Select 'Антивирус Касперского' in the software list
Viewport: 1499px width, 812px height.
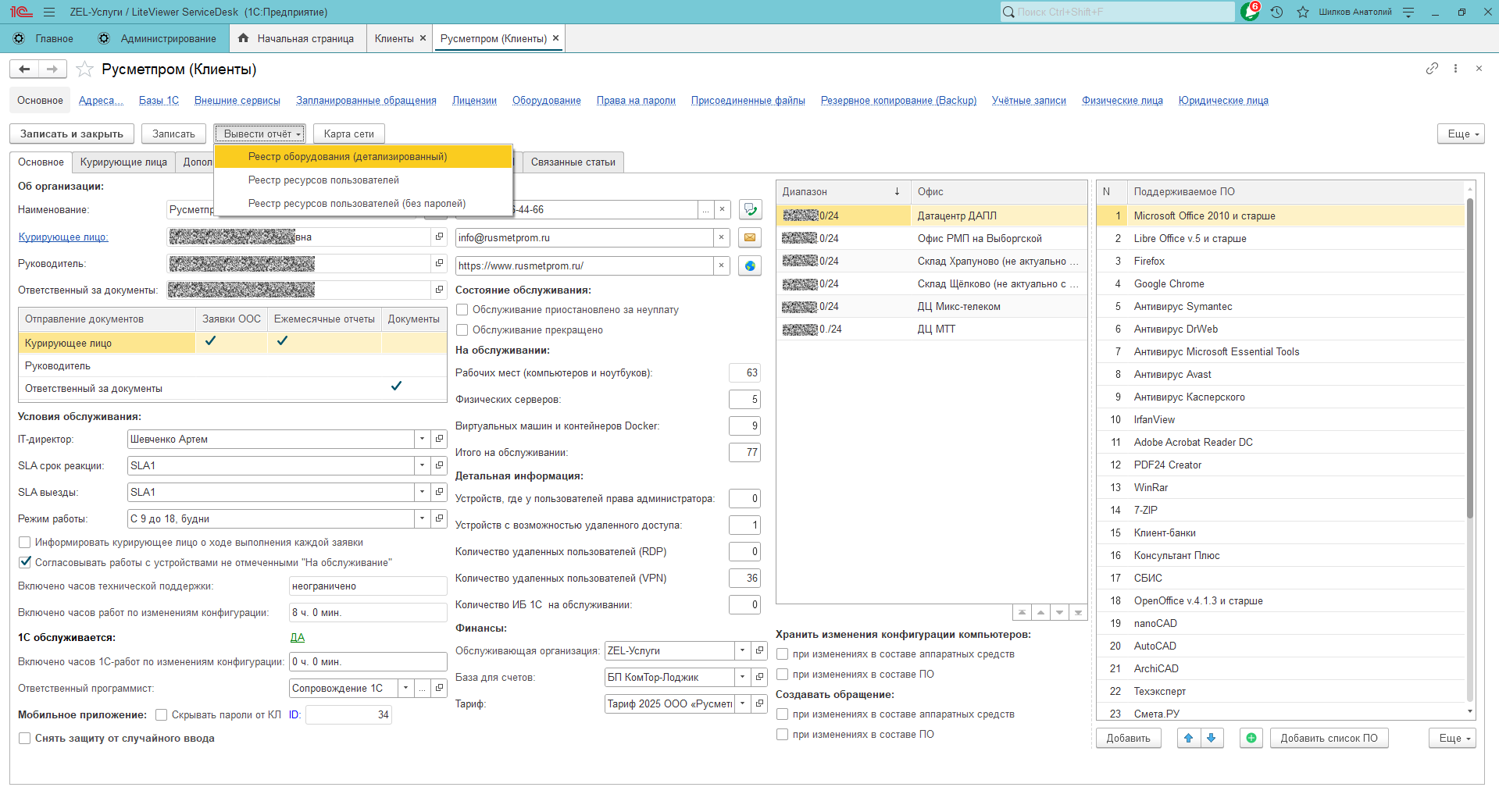click(x=1280, y=397)
